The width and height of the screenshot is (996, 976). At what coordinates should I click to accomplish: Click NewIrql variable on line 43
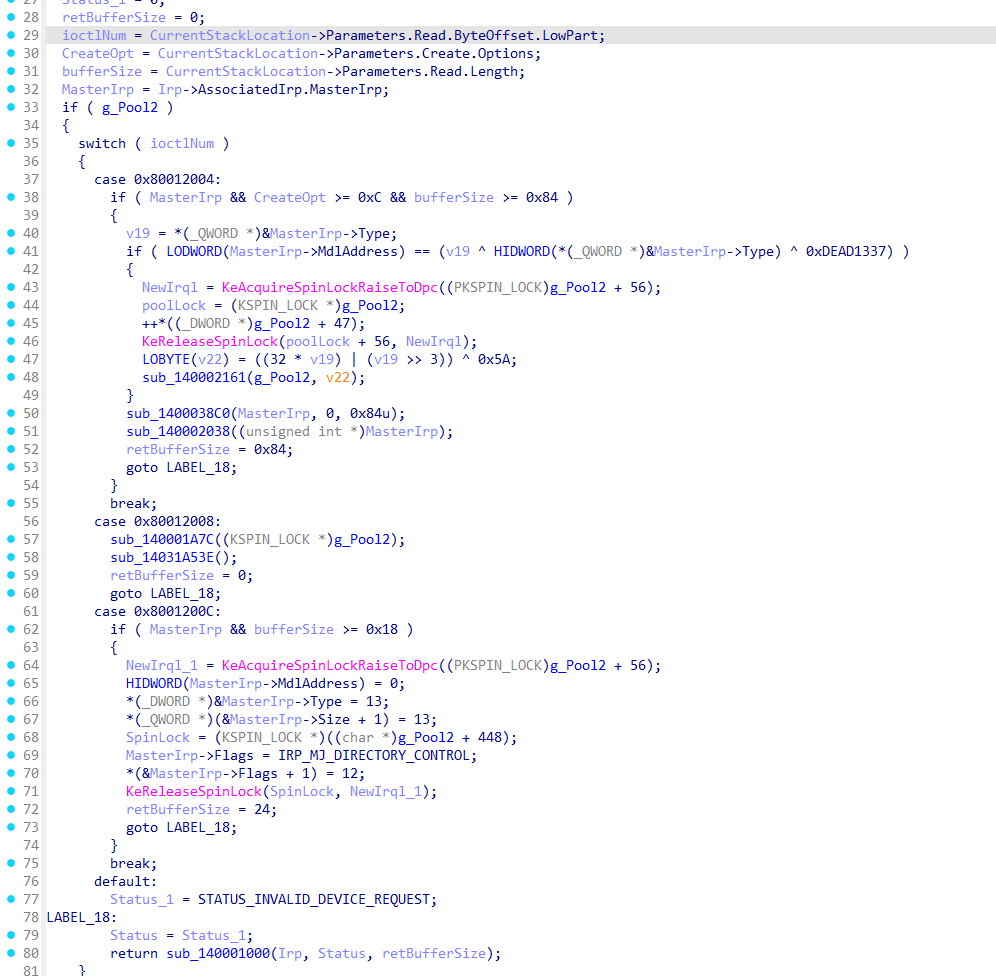(170, 288)
